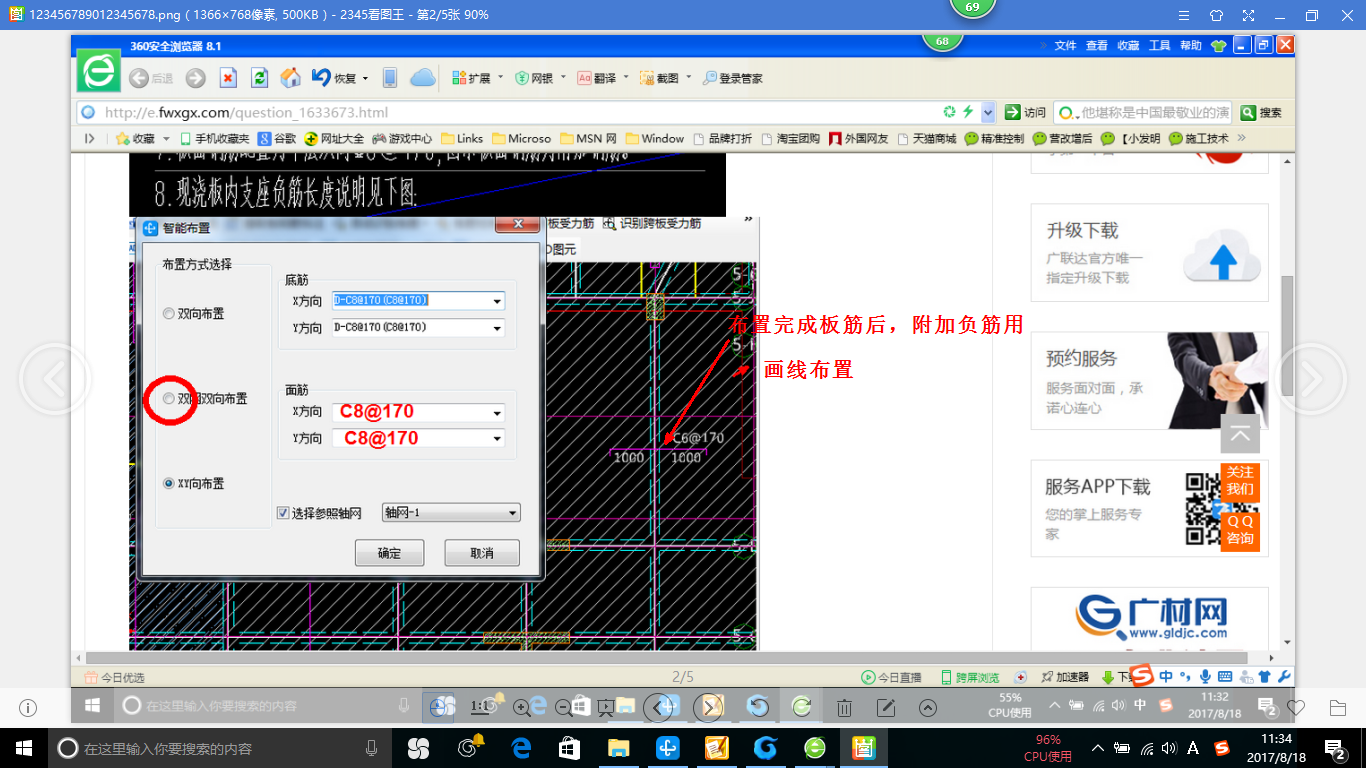Click the cloud icon in browser toolbar
Image resolution: width=1366 pixels, height=768 pixels.
pyautogui.click(x=423, y=78)
